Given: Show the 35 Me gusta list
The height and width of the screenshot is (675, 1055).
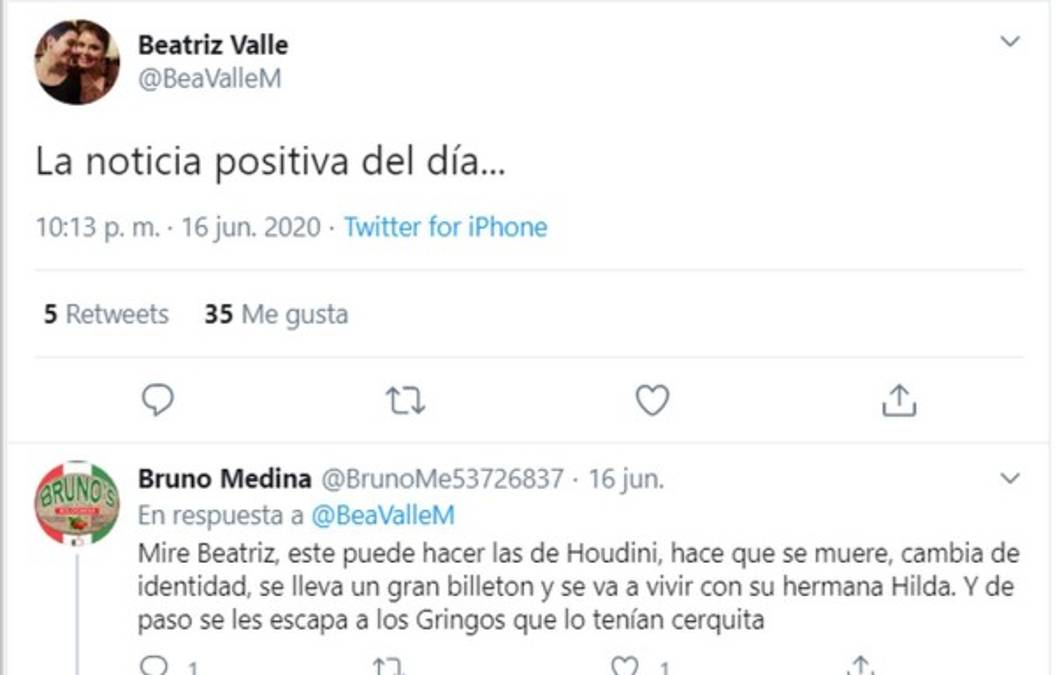Looking at the screenshot, I should click(x=276, y=315).
